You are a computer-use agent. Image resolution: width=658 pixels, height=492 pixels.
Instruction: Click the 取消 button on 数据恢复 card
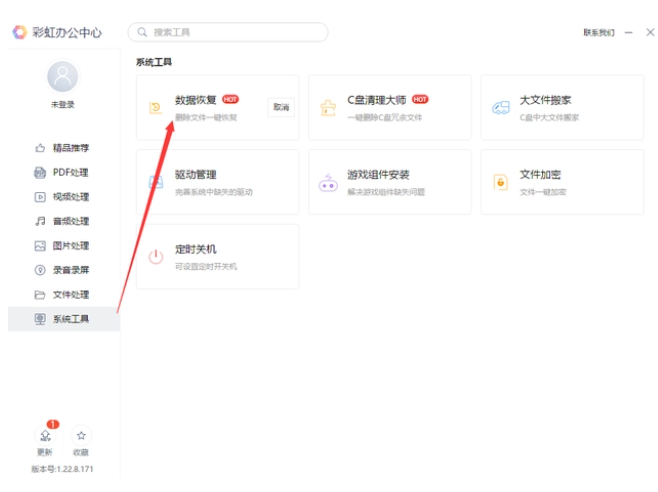pos(281,107)
